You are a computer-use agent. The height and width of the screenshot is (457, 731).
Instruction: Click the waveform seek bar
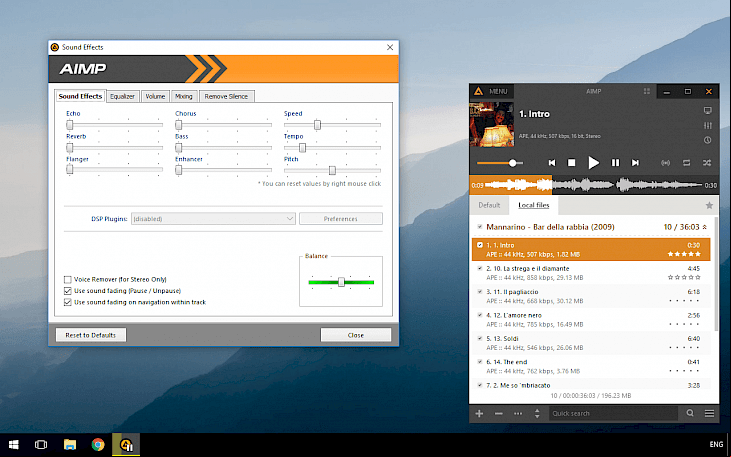coord(593,185)
